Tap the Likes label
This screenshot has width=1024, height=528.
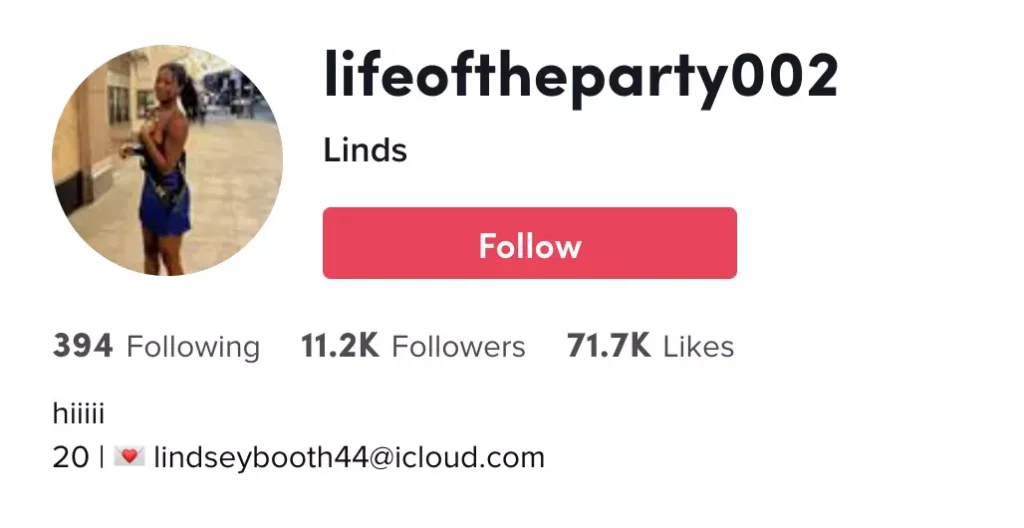point(699,346)
